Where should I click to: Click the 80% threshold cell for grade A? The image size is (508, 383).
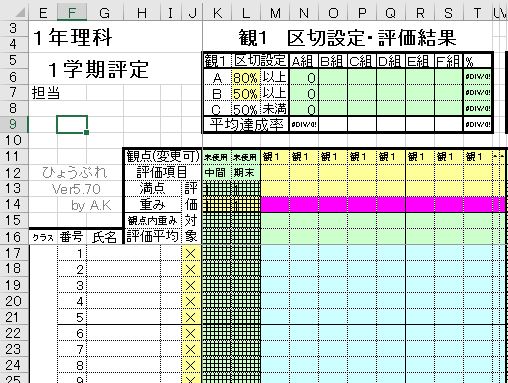click(x=246, y=77)
